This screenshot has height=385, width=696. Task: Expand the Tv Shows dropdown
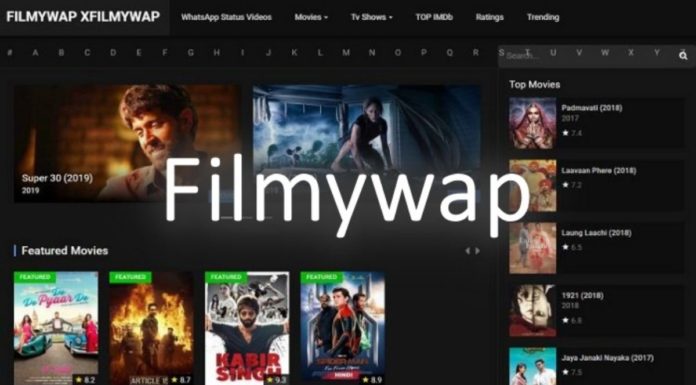pos(372,17)
